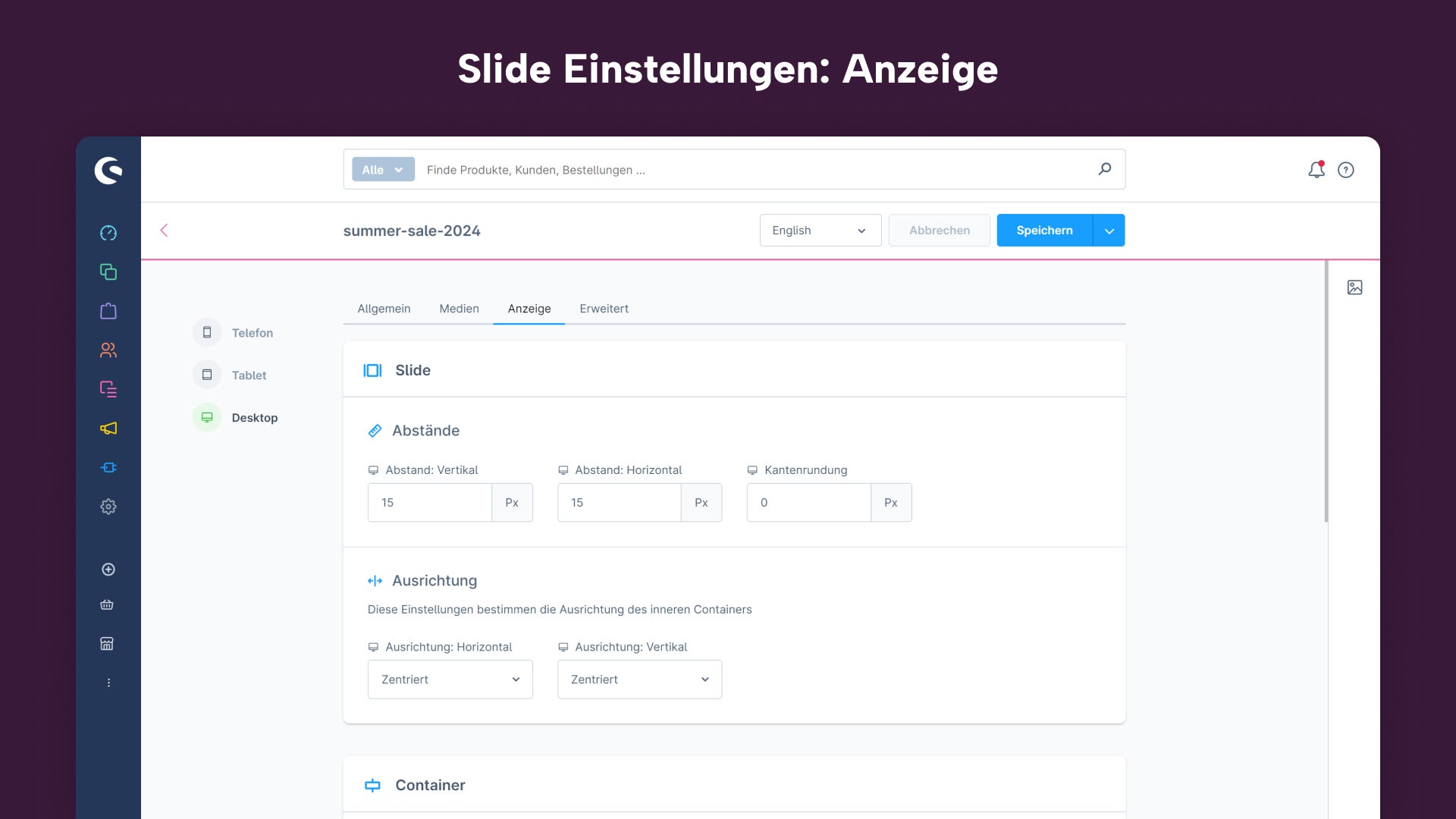Image resolution: width=1456 pixels, height=819 pixels.
Task: Select the Tablet device view
Action: pos(249,374)
